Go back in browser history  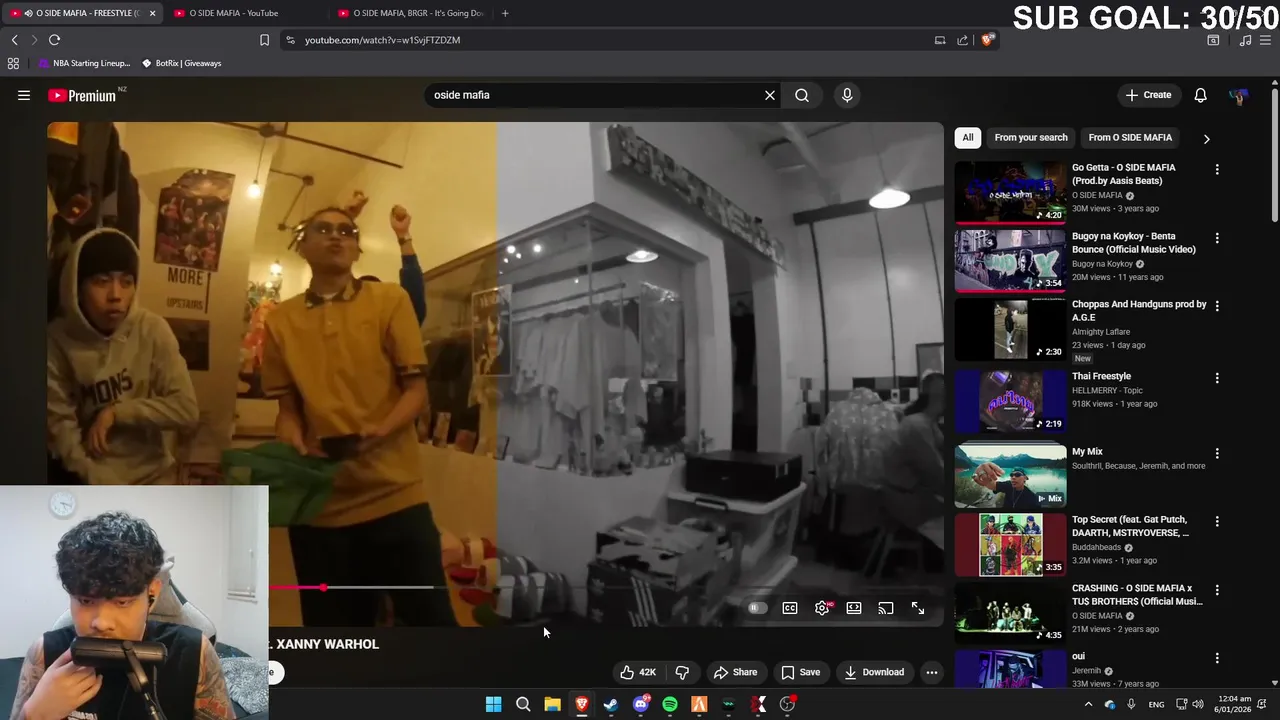(x=14, y=40)
